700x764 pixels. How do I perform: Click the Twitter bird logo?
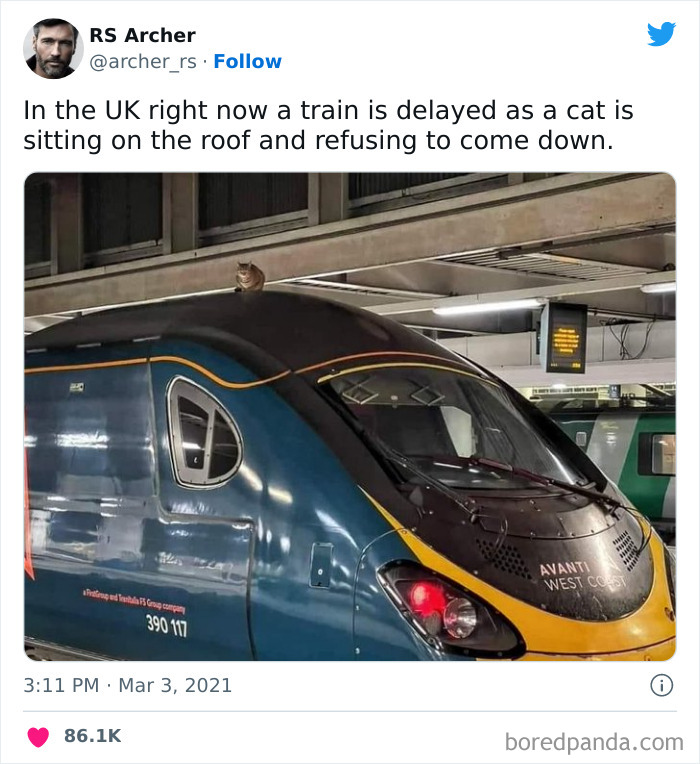[x=661, y=34]
